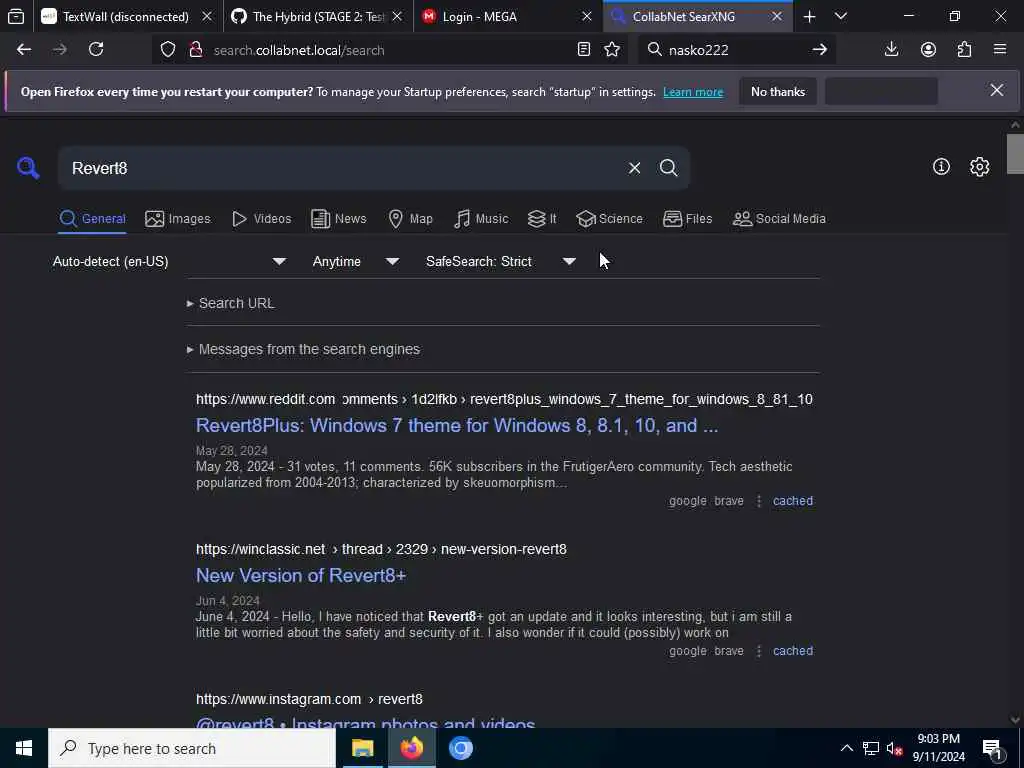The width and height of the screenshot is (1024, 768).
Task: Switch to the Login - MEGA tab
Action: pyautogui.click(x=496, y=16)
